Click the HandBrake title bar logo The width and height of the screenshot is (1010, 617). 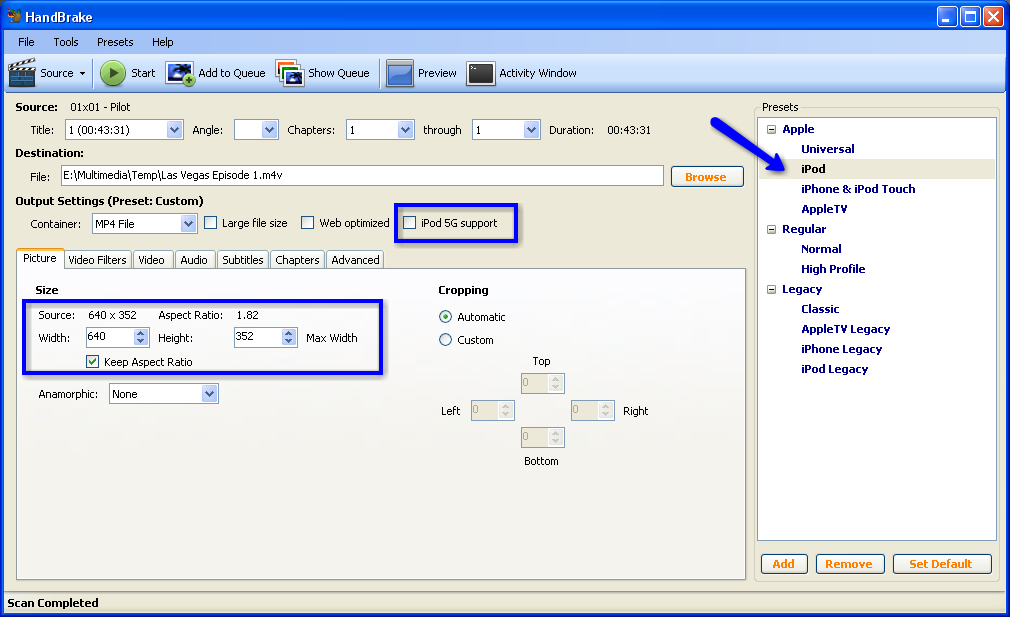14,16
